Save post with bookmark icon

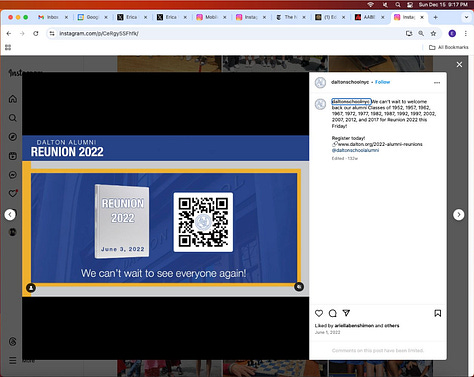click(x=438, y=313)
